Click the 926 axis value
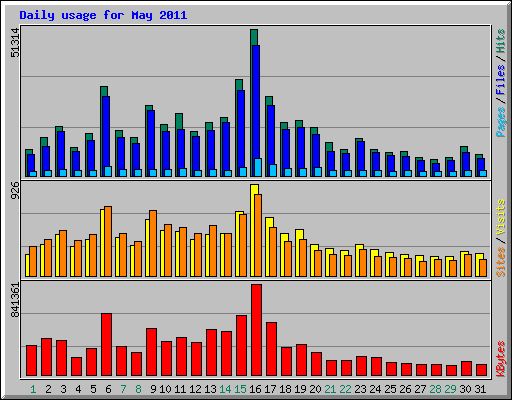The height and width of the screenshot is (400, 512). [x=15, y=191]
